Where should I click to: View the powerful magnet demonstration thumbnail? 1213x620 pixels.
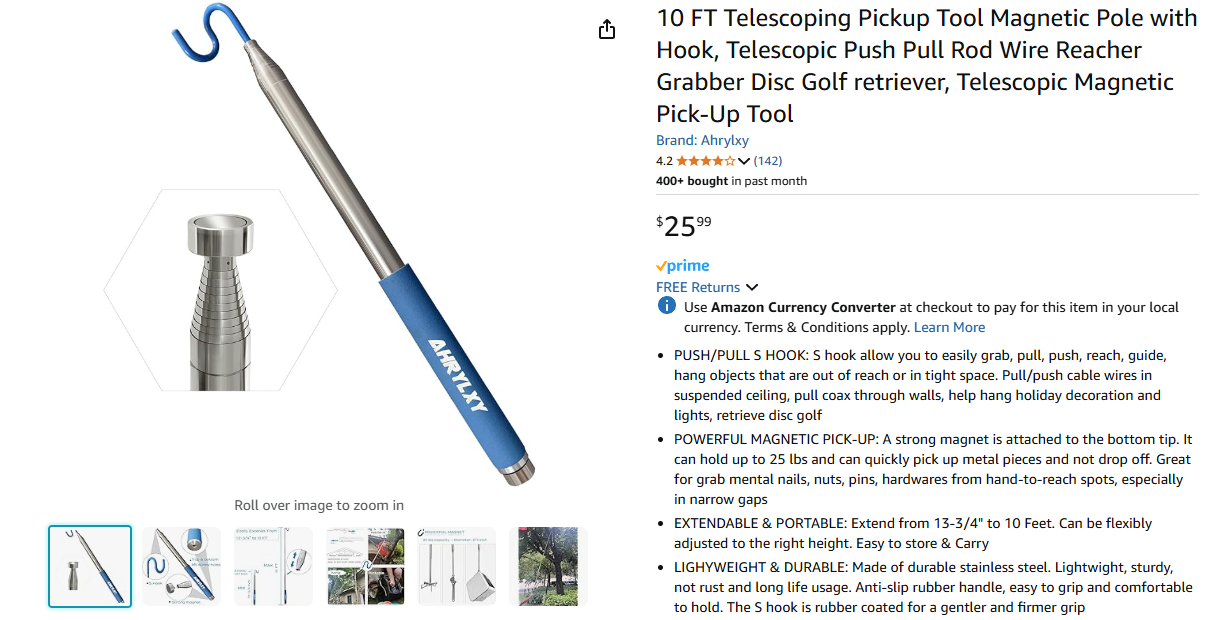[457, 566]
